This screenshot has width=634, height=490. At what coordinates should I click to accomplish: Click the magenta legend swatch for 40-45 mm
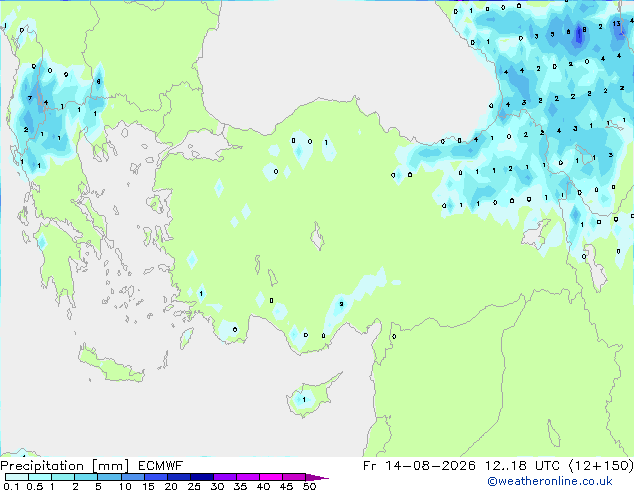click(x=271, y=477)
